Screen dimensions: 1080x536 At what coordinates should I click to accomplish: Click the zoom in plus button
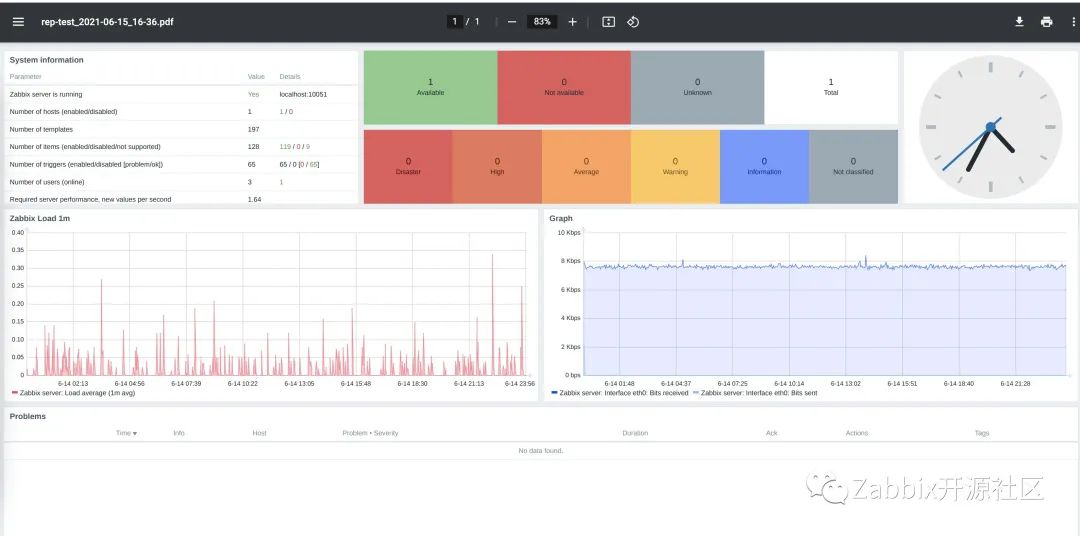572,21
